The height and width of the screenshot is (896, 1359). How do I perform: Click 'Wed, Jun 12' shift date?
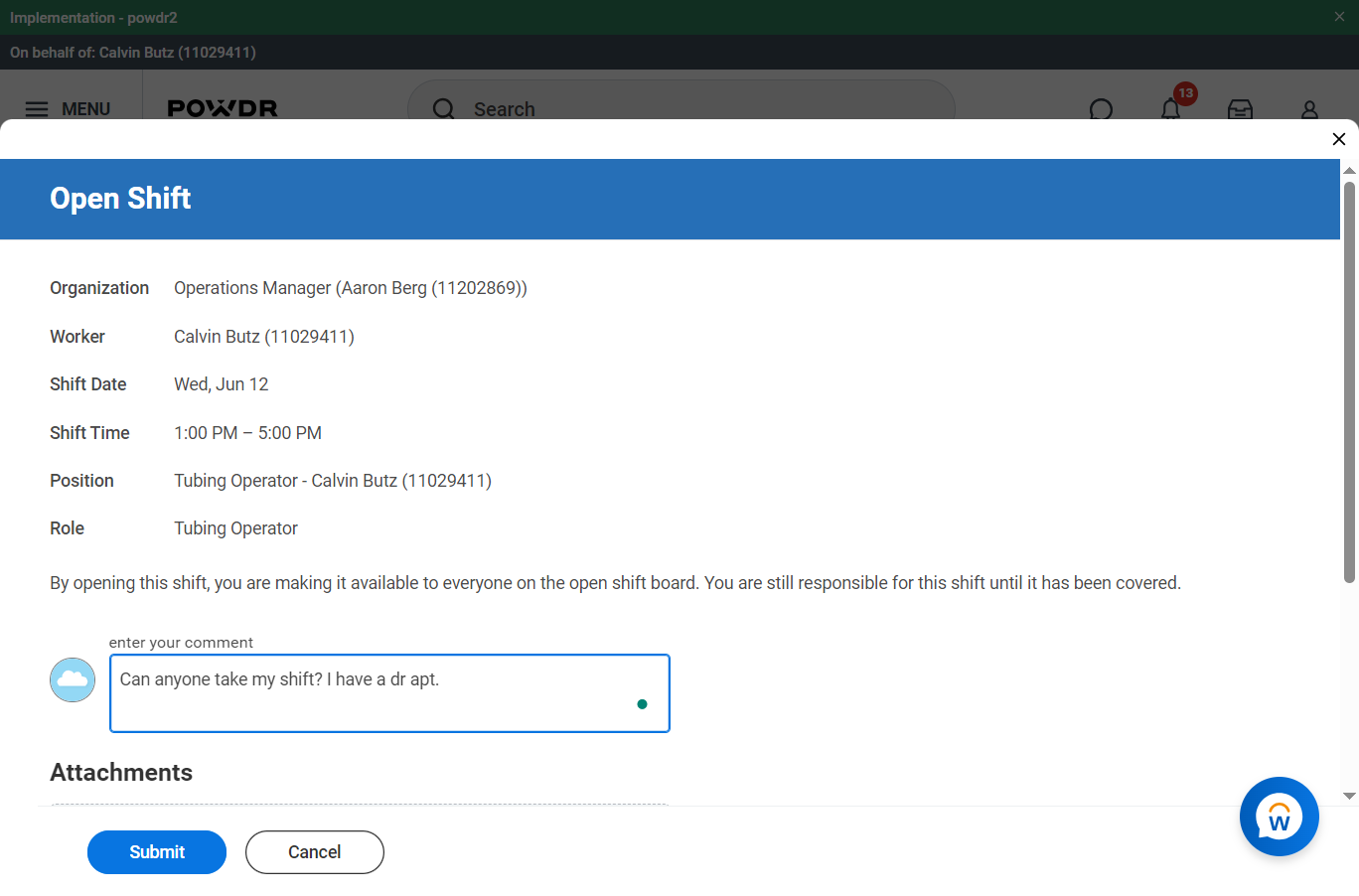point(222,384)
